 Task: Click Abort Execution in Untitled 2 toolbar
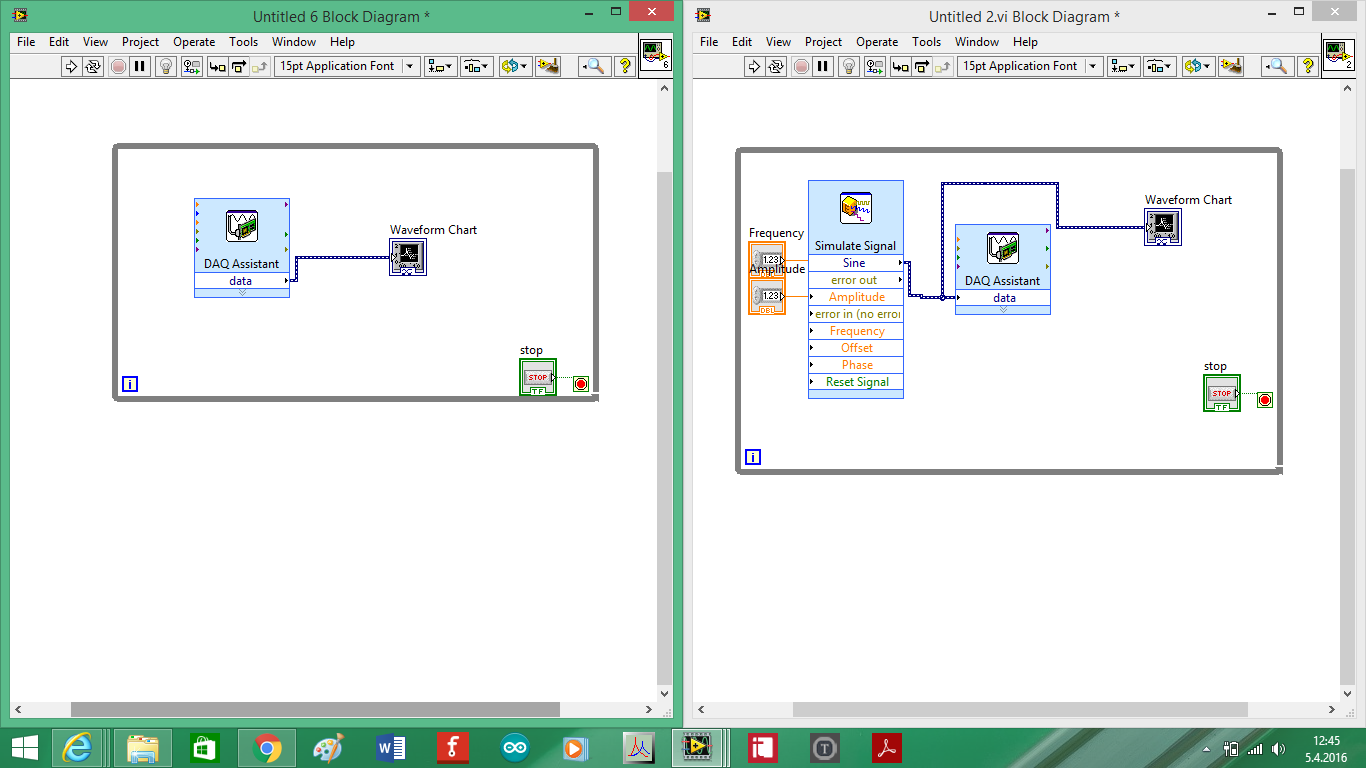(801, 66)
